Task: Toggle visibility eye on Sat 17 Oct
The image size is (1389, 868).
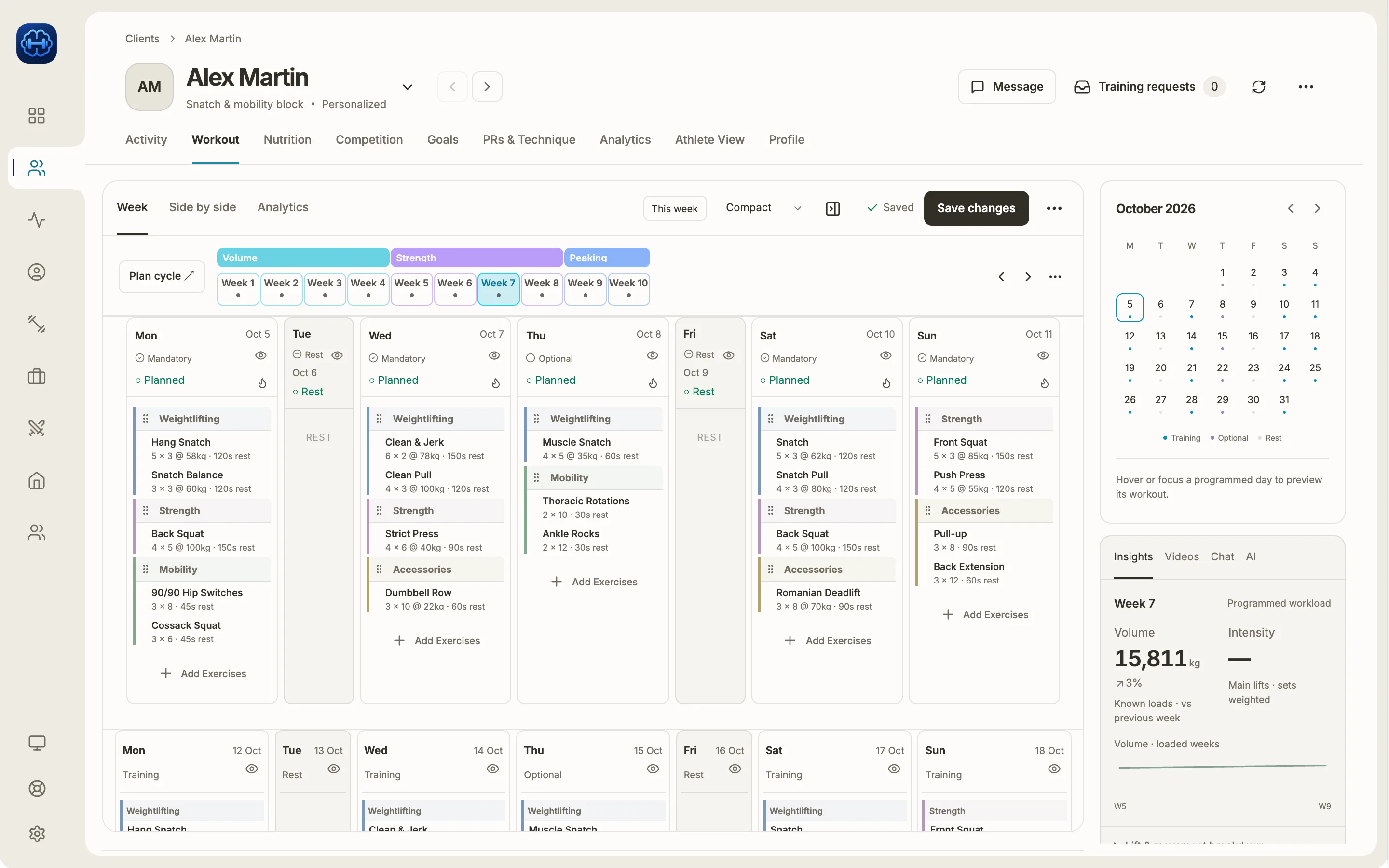Action: [894, 769]
